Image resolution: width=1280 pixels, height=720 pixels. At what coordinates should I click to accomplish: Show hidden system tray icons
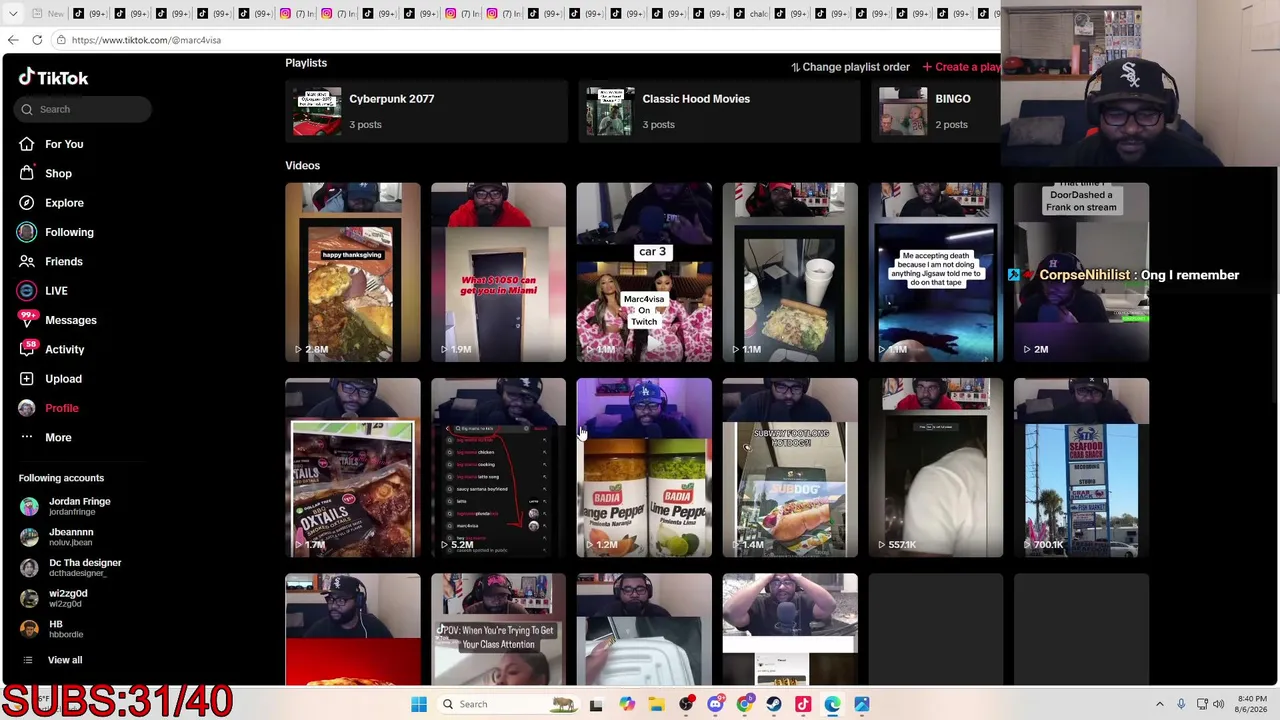click(x=1160, y=704)
